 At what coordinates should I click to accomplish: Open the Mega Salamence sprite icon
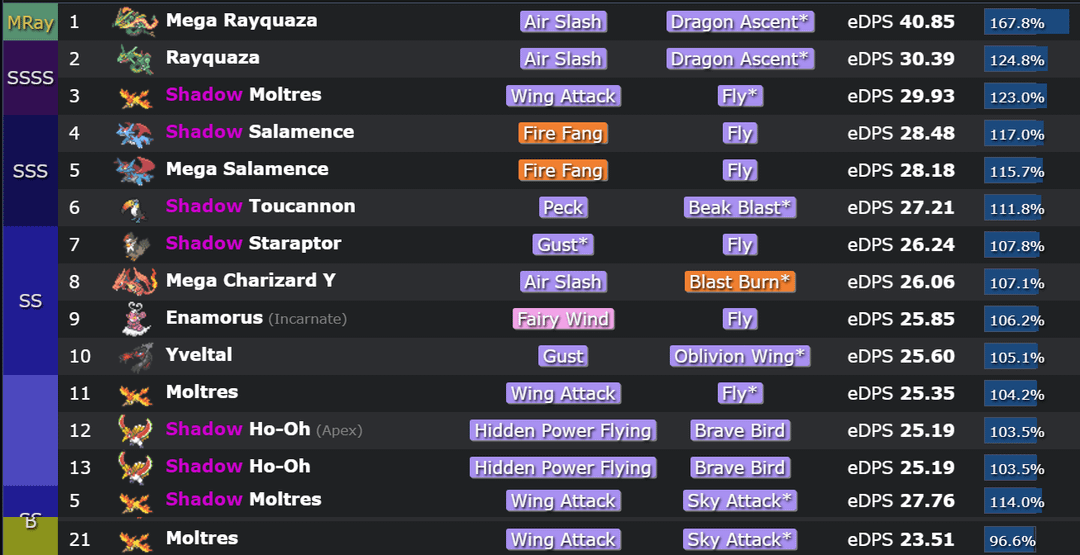[135, 170]
